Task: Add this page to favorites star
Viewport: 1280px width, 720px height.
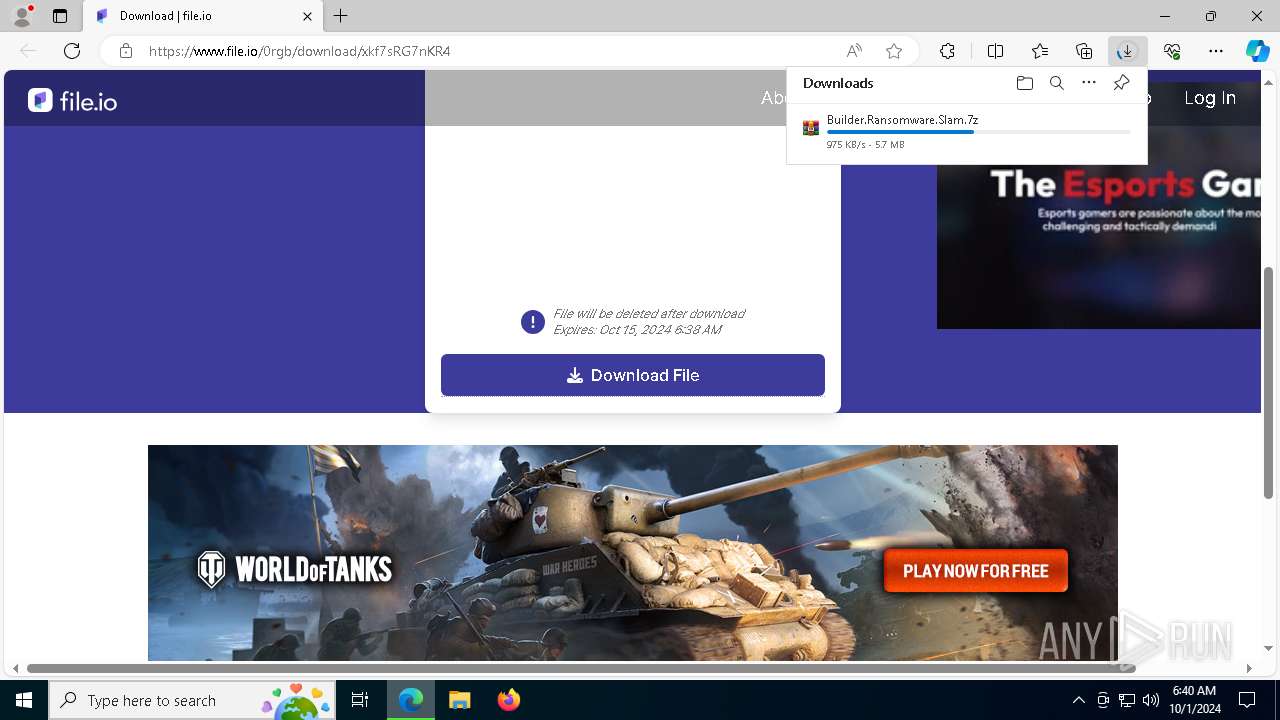Action: (x=894, y=51)
